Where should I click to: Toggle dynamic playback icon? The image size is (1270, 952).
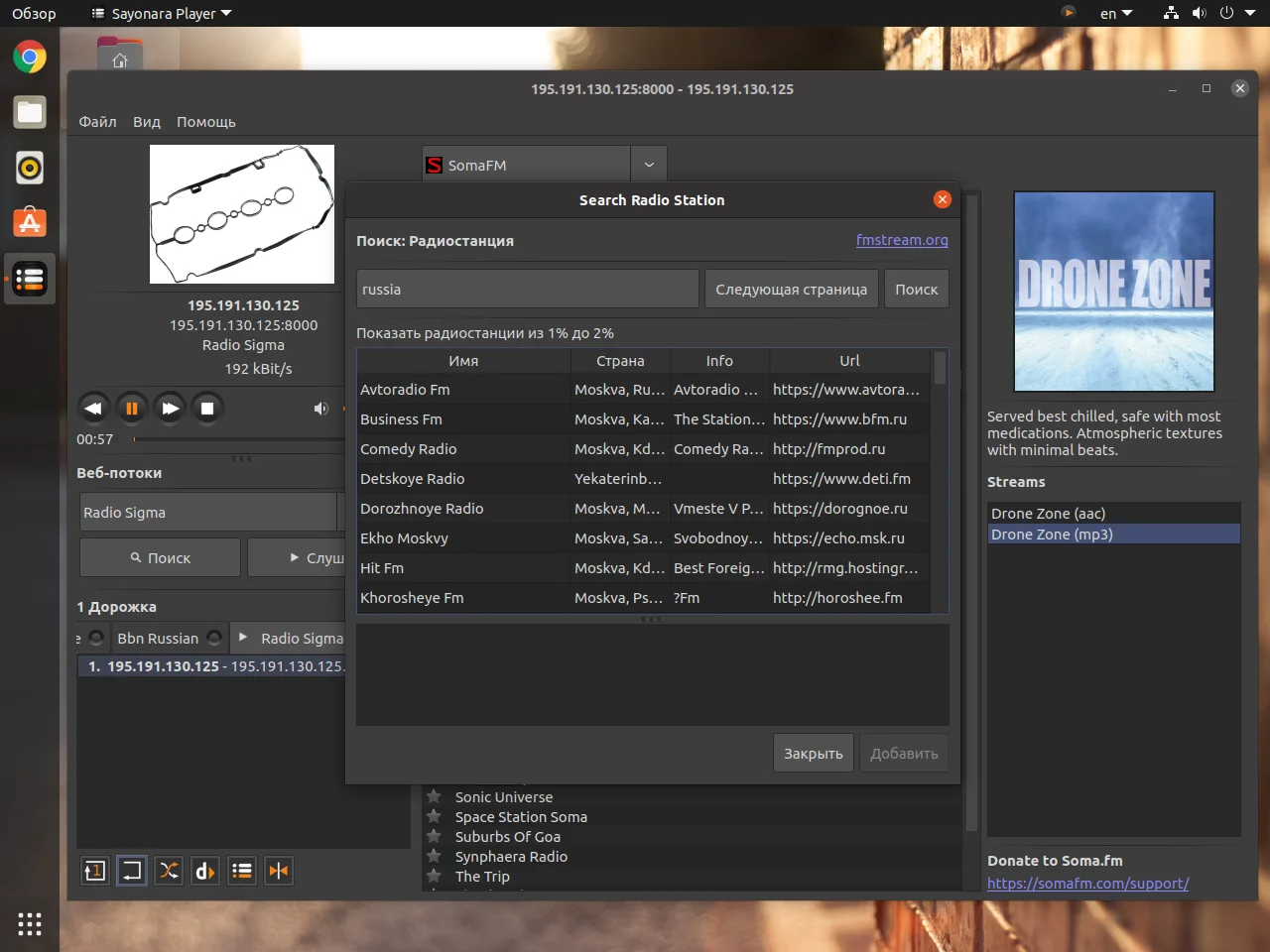pos(205,871)
